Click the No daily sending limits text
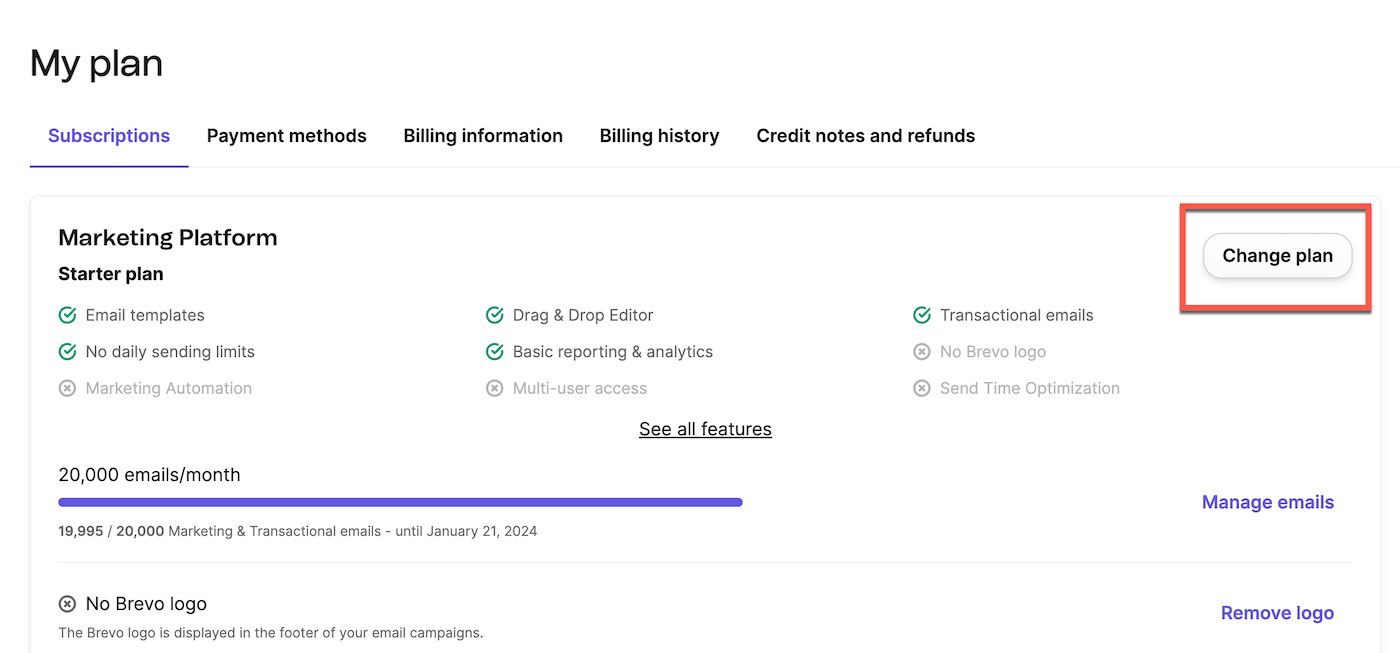Viewport: 1400px width, 653px height. 170,352
